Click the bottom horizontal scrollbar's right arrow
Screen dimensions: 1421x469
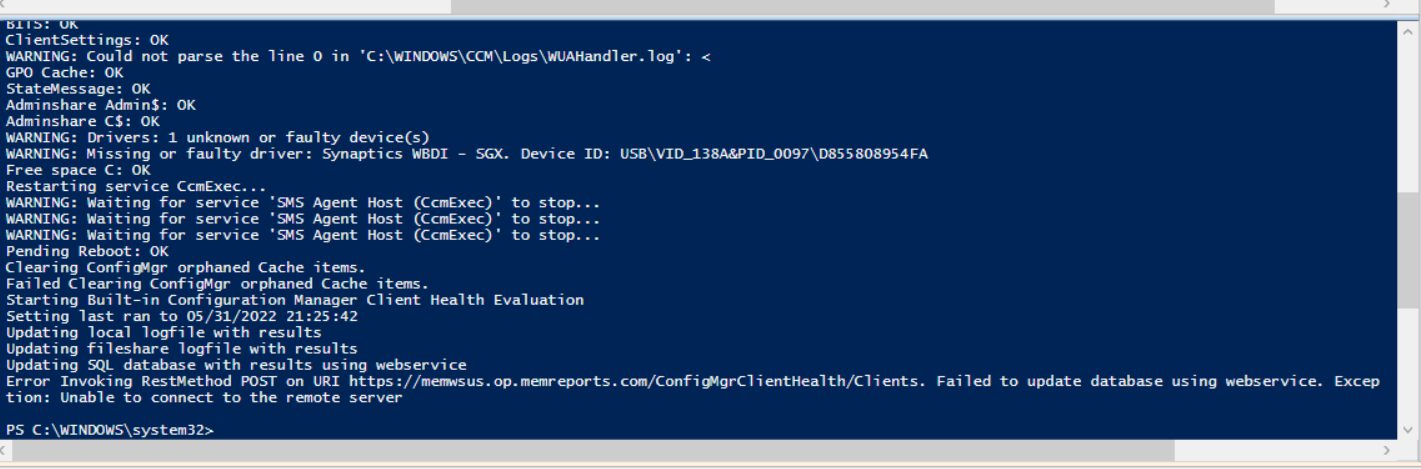(x=1386, y=451)
